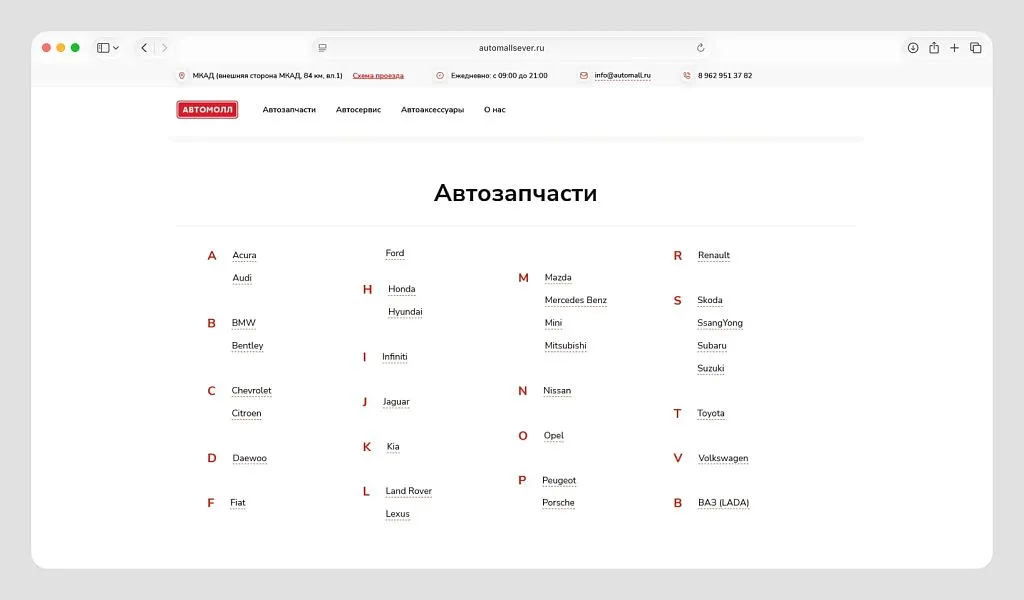1024x600 pixels.
Task: Go back with the browser back arrow
Action: click(144, 48)
